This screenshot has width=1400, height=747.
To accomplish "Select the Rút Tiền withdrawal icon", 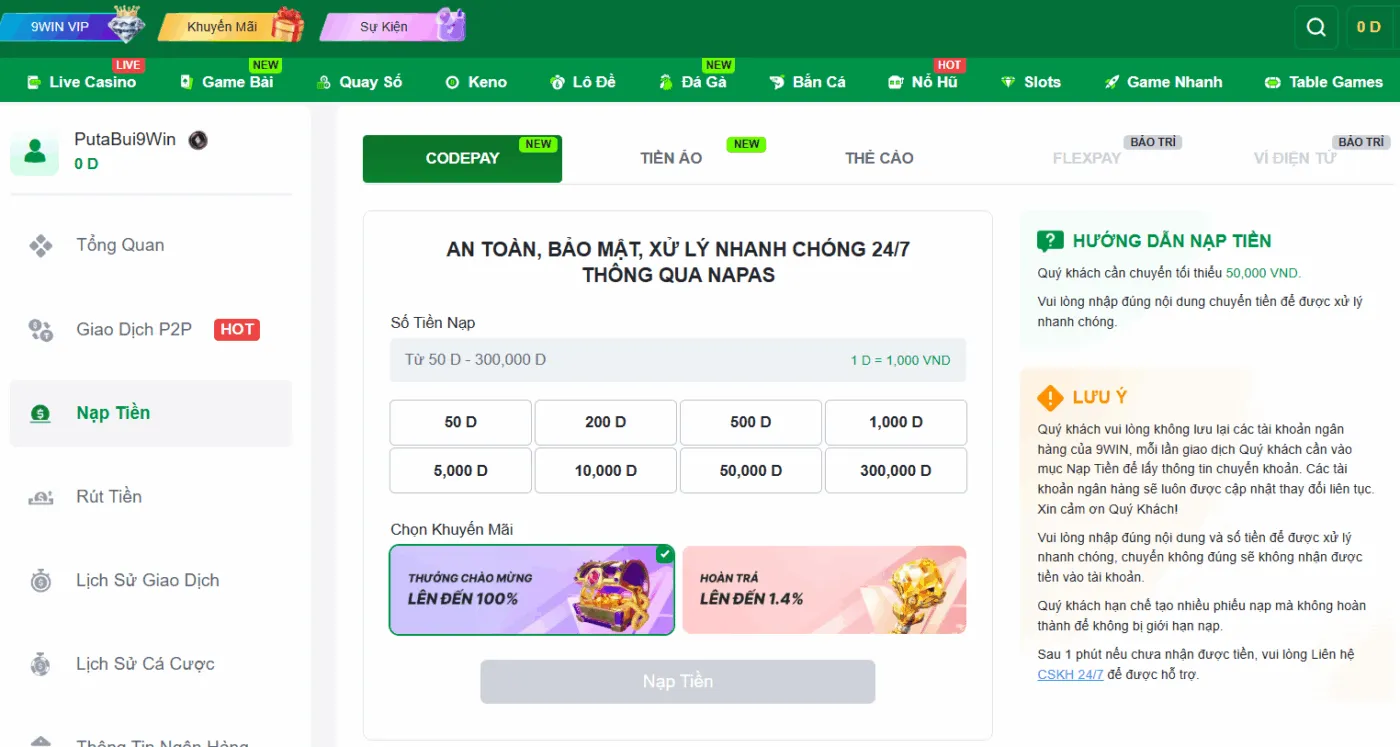I will (40, 496).
